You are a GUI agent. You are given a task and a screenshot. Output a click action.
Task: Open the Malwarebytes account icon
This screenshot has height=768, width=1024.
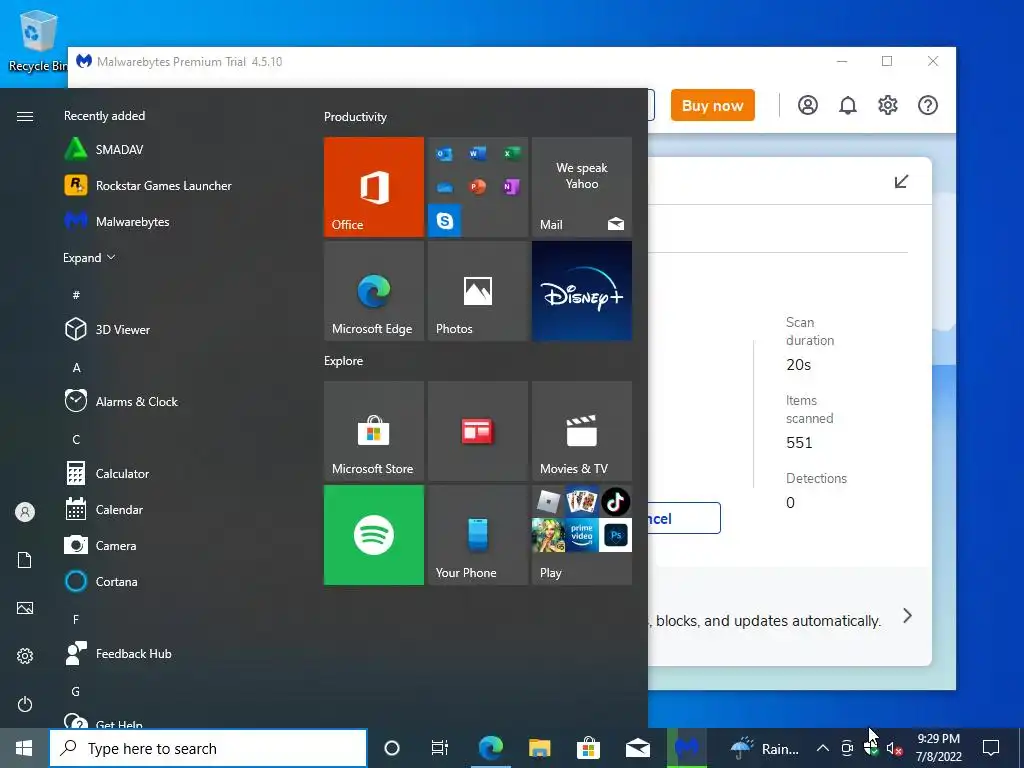pyautogui.click(x=808, y=105)
